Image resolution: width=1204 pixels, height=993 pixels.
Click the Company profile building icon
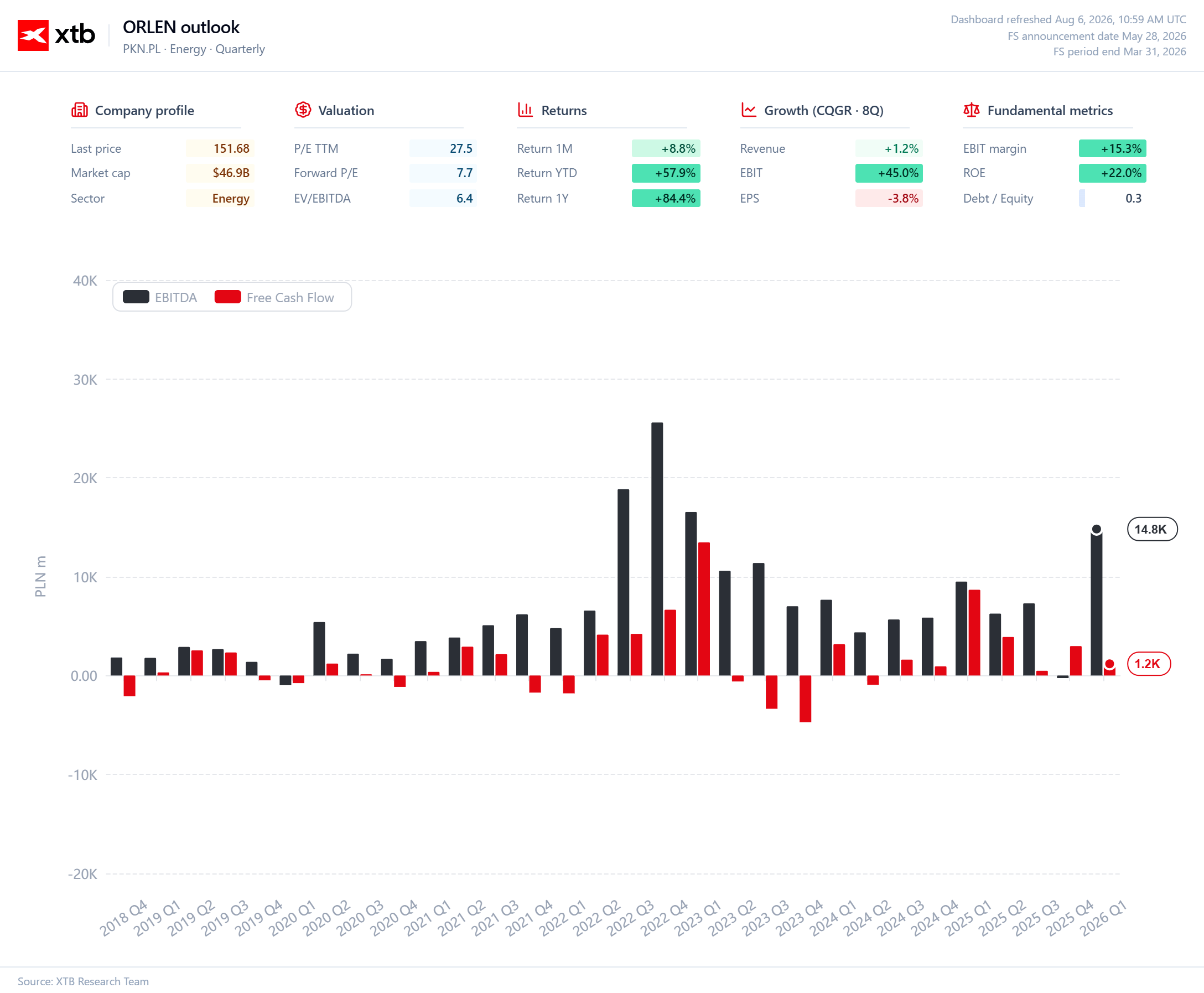80,110
